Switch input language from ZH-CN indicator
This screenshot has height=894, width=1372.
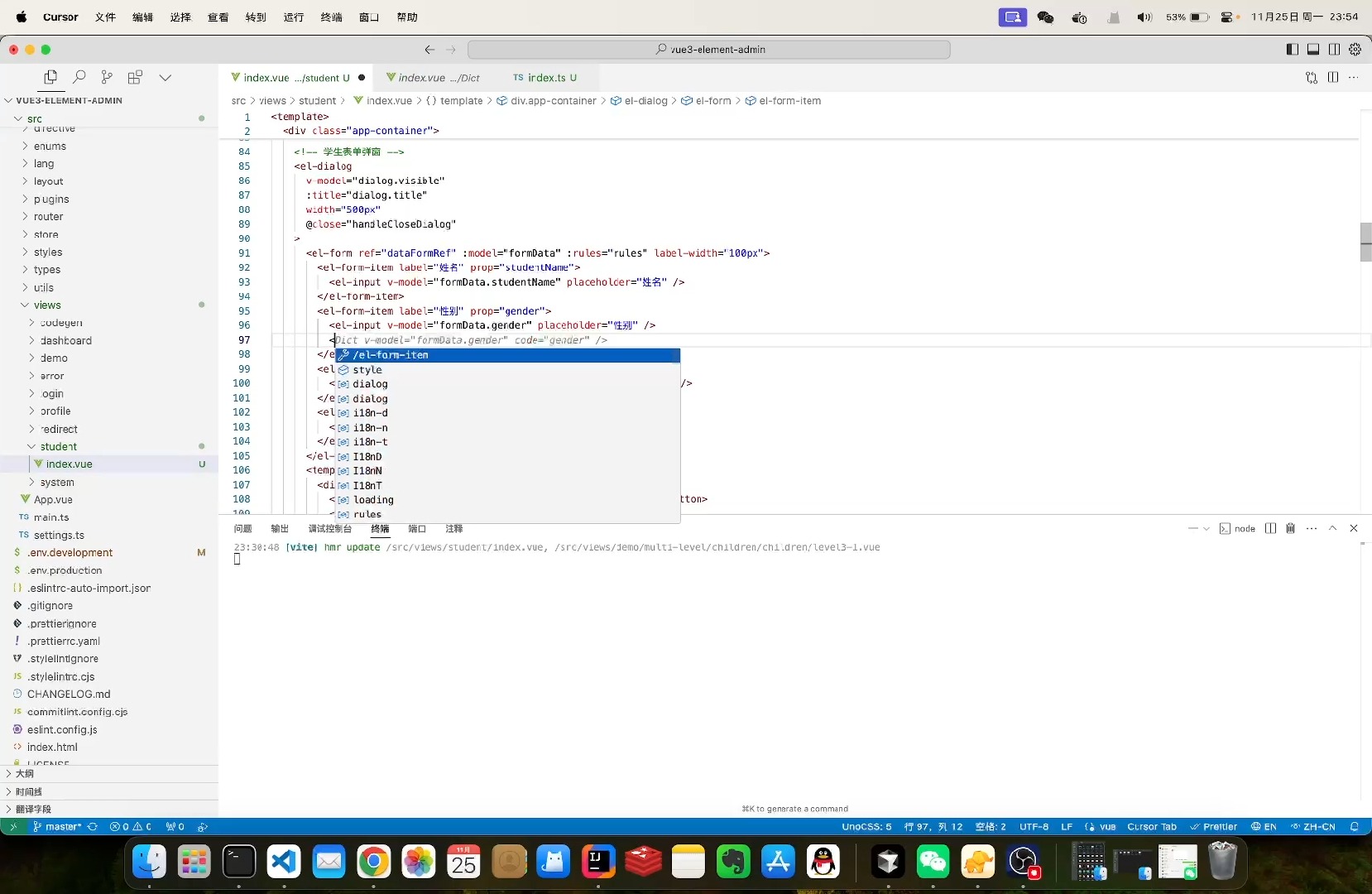pyautogui.click(x=1317, y=827)
